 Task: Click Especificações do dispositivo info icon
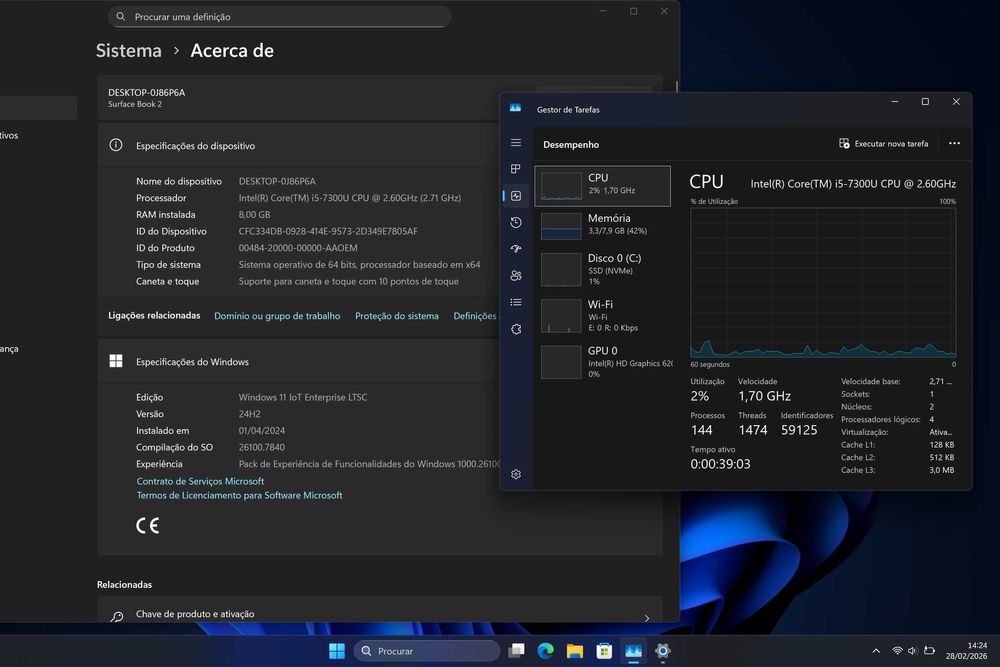tap(116, 145)
